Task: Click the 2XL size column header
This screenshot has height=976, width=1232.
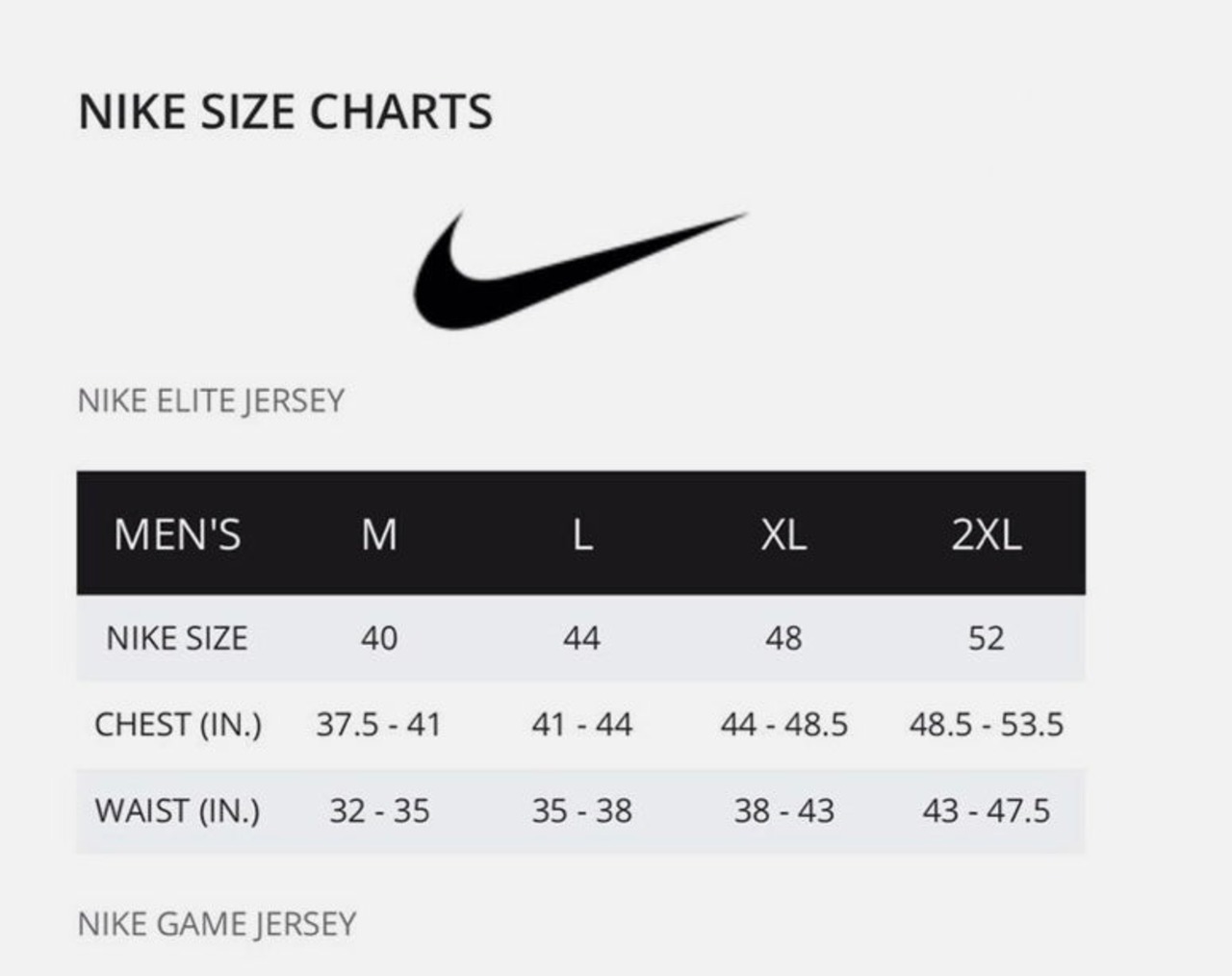Action: click(x=986, y=534)
